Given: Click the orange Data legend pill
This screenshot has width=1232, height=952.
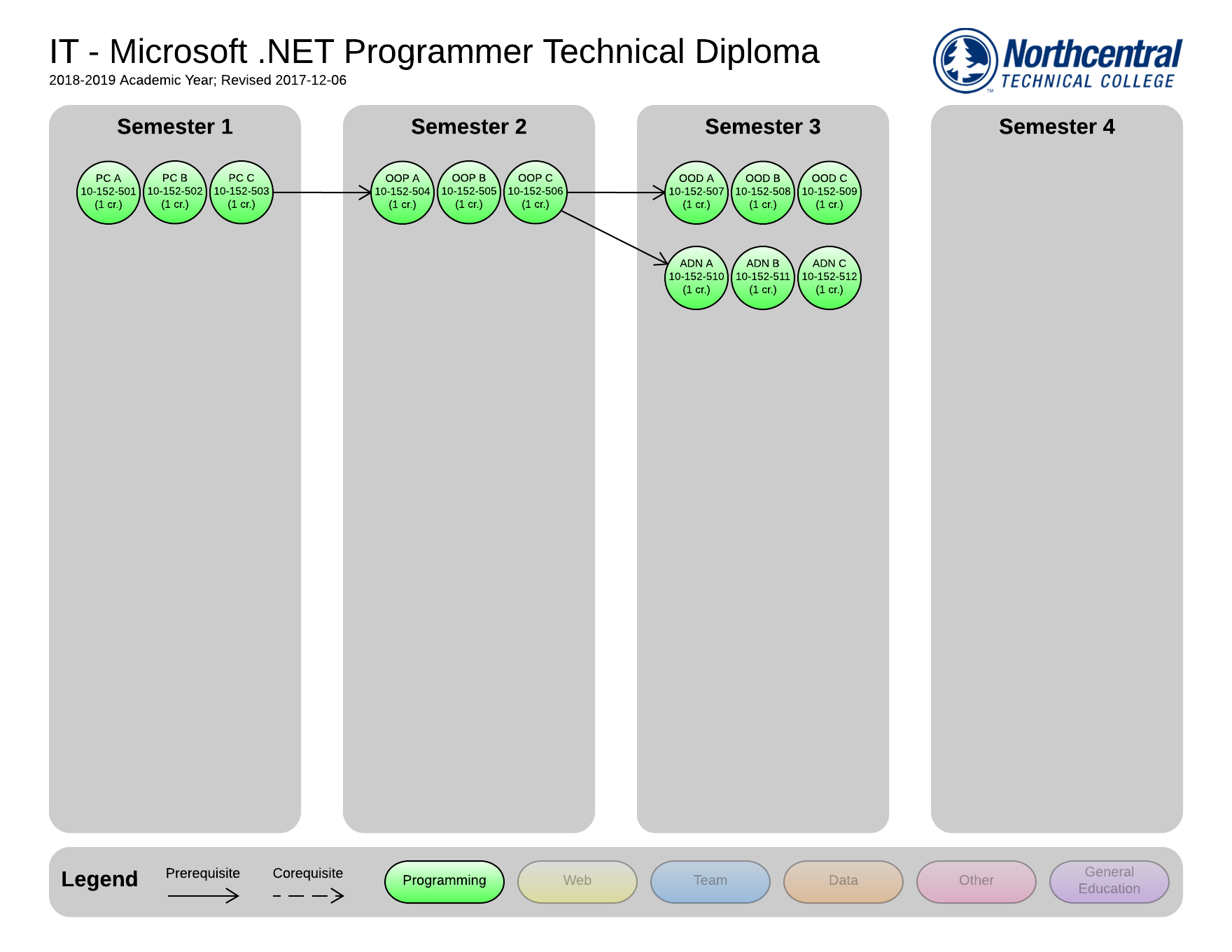Looking at the screenshot, I should pyautogui.click(x=843, y=881).
